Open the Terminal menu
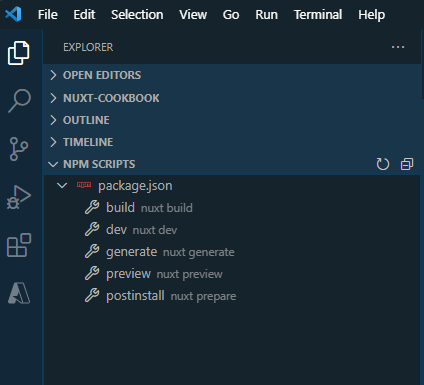 (318, 15)
